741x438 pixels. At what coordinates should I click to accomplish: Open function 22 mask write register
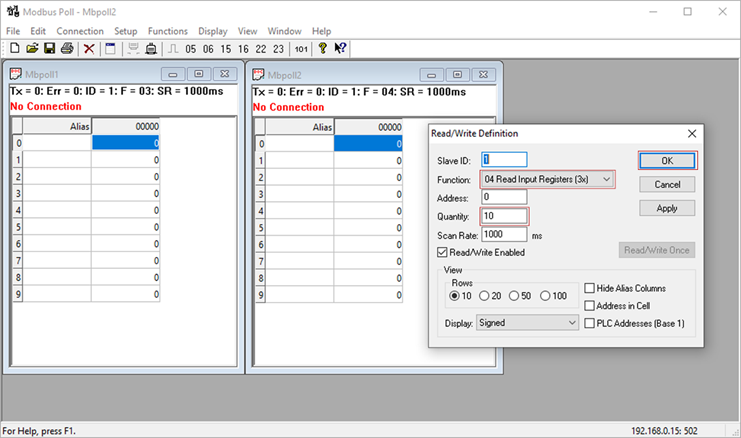click(x=261, y=49)
